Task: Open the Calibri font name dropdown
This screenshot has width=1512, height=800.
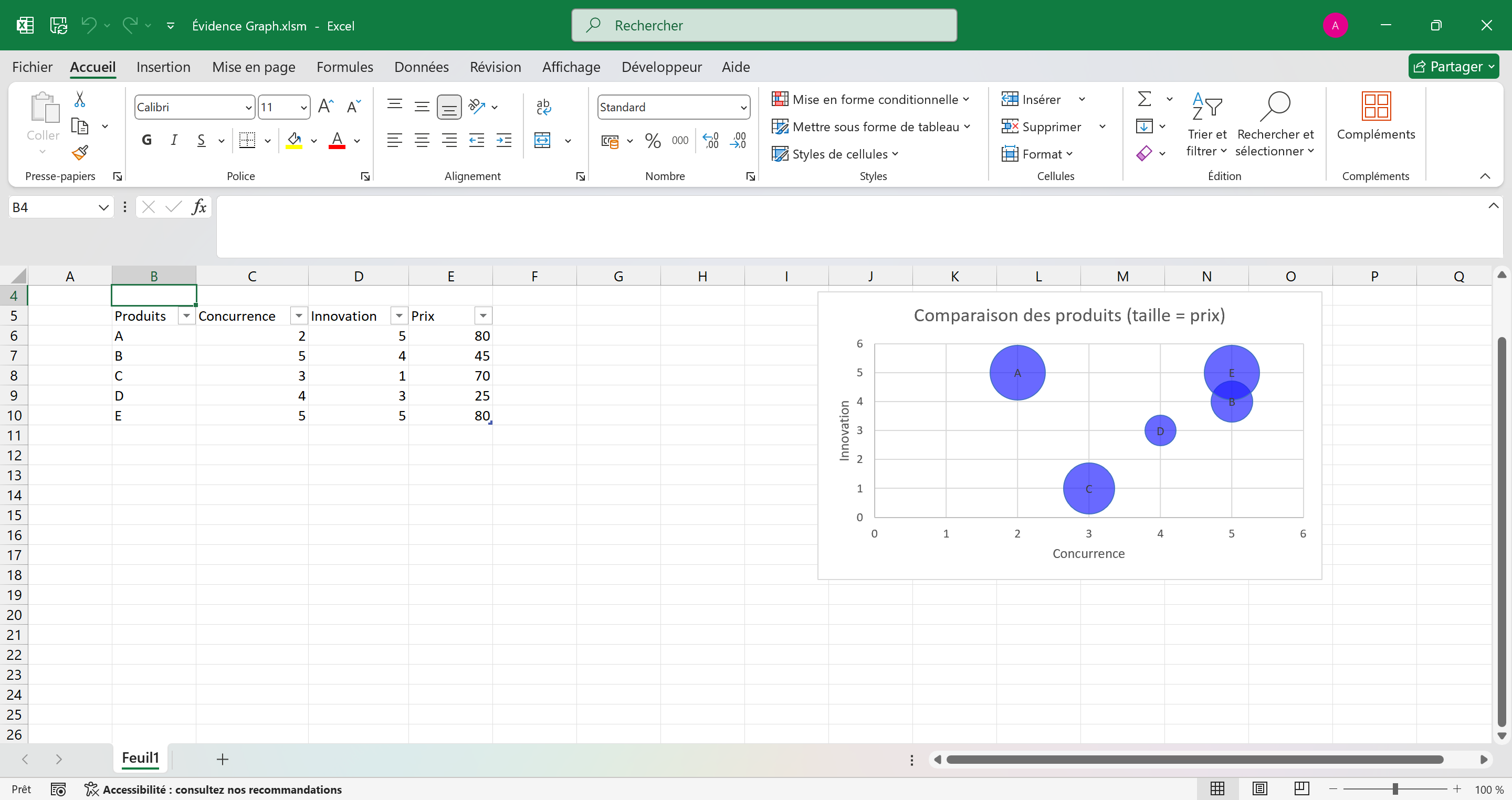Action: (248, 108)
